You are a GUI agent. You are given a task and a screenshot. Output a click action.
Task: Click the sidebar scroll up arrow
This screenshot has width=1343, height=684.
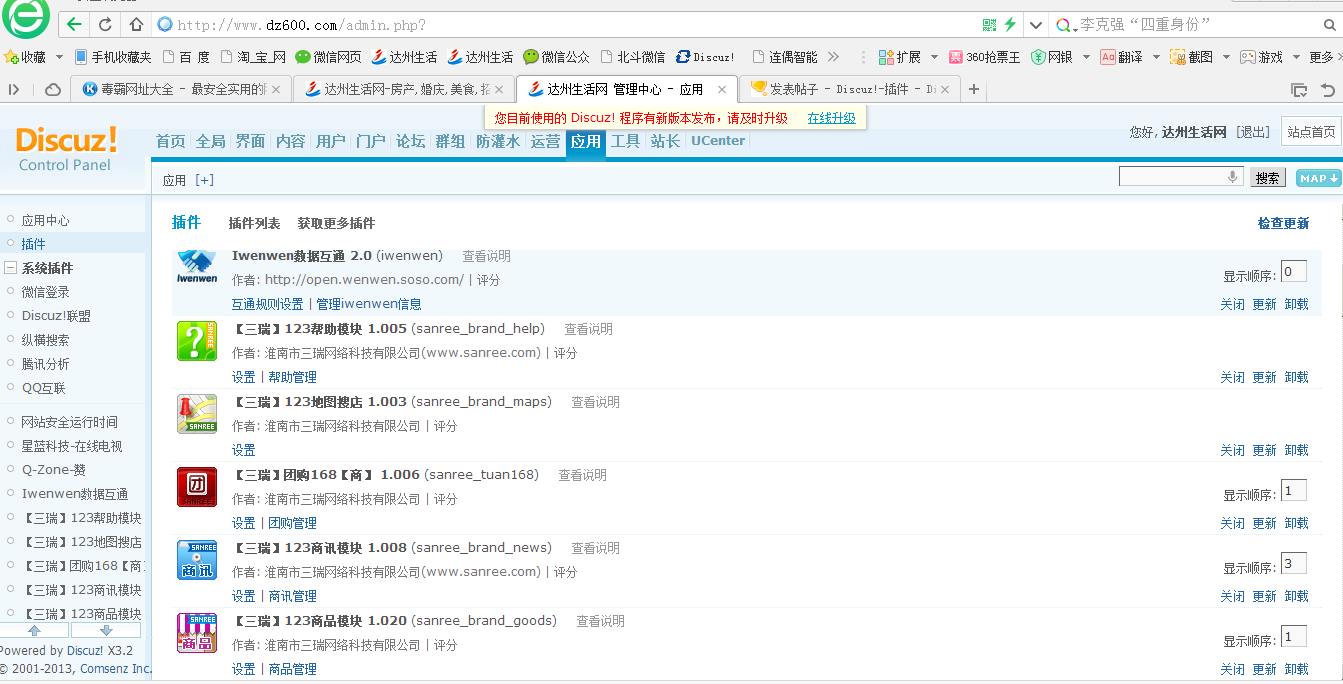pos(34,631)
